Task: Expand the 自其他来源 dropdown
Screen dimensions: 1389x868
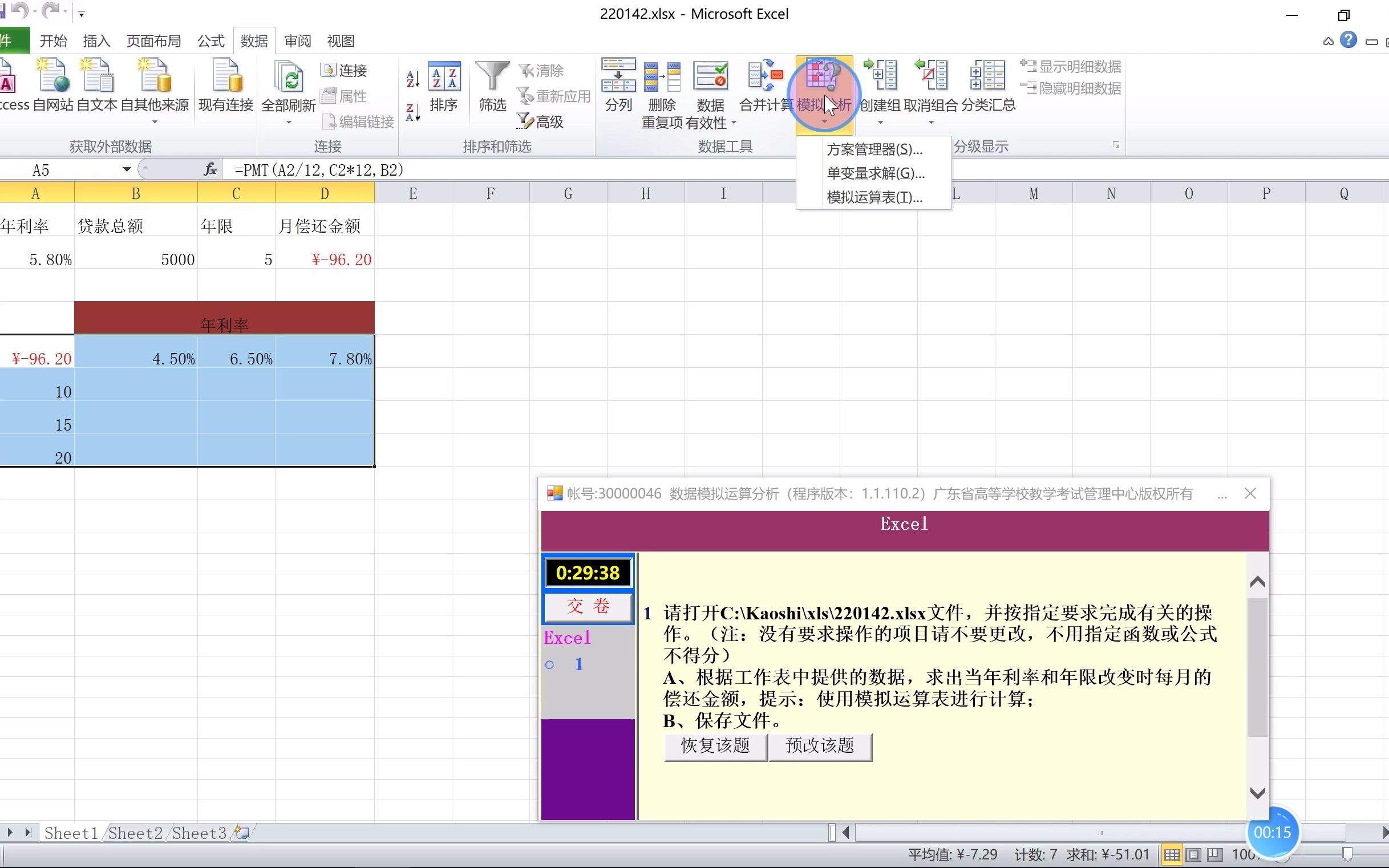Action: 154,122
